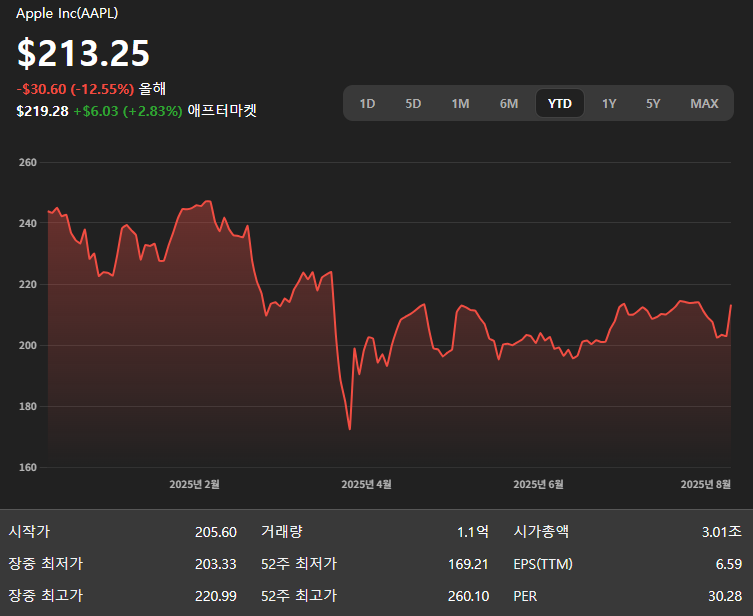Click the EPS(TTM) label
The height and width of the screenshot is (616, 753).
point(543,564)
